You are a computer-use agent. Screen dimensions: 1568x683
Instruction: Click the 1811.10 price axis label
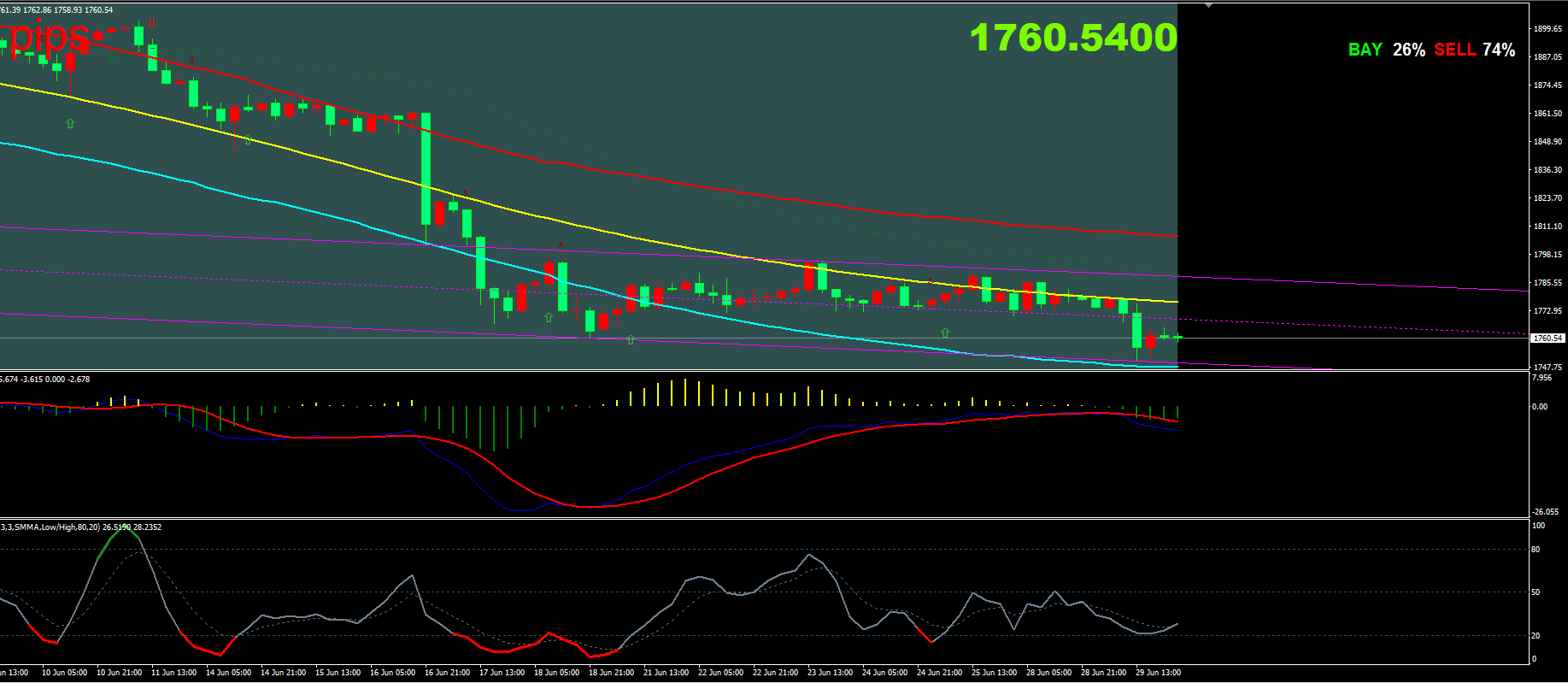click(1547, 227)
